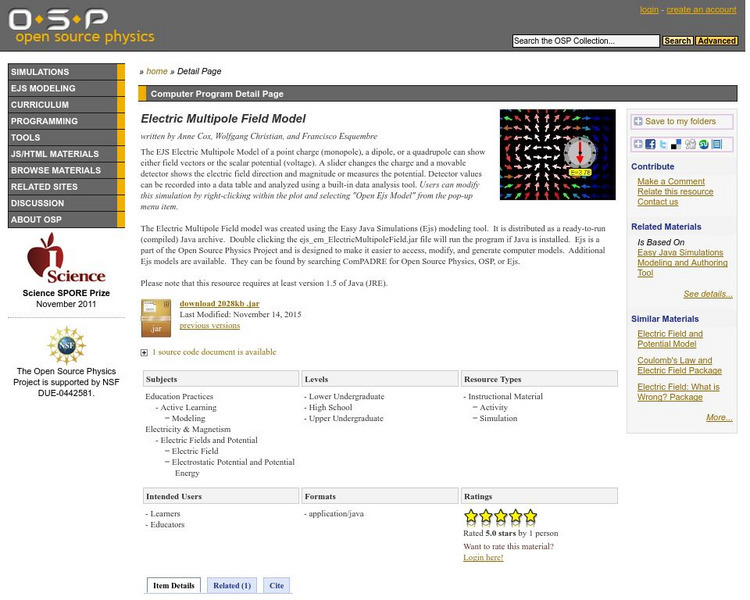Image resolution: width=750 pixels, height=600 pixels.
Task: Click the NSF logo
Action: (x=66, y=344)
